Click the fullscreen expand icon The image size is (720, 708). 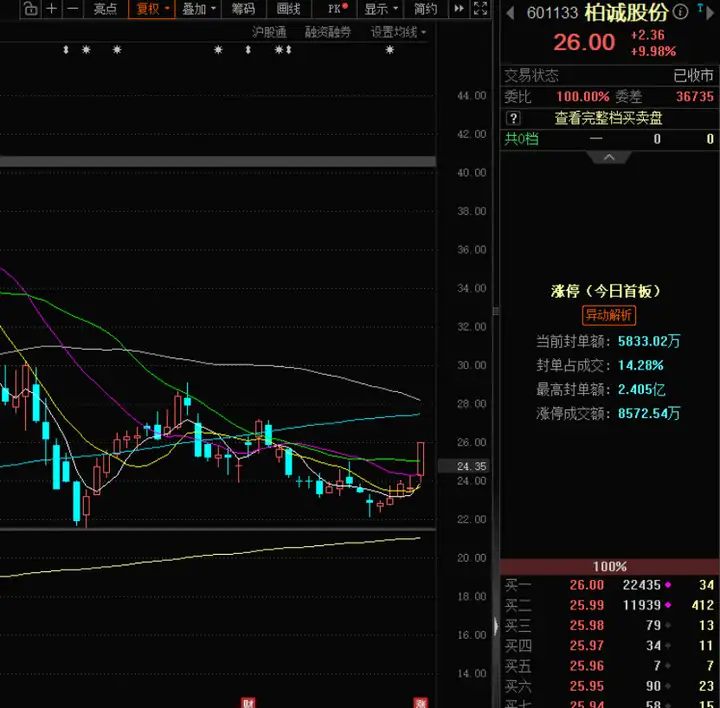[480, 9]
